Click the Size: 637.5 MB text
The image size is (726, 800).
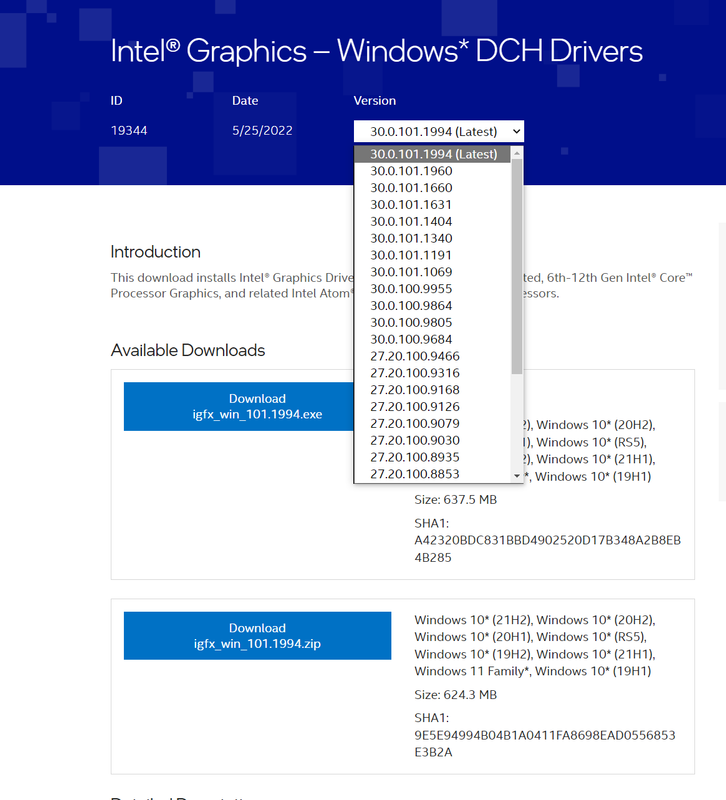click(x=456, y=499)
